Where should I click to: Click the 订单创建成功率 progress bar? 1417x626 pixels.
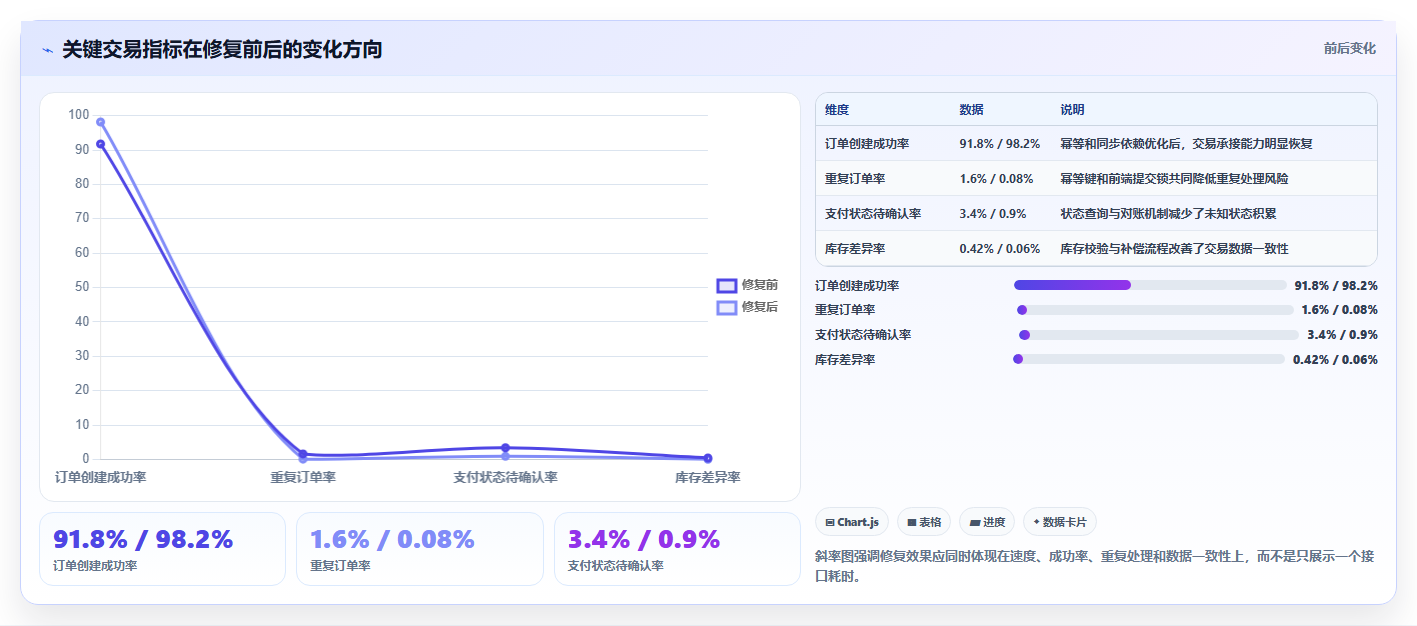(1150, 285)
